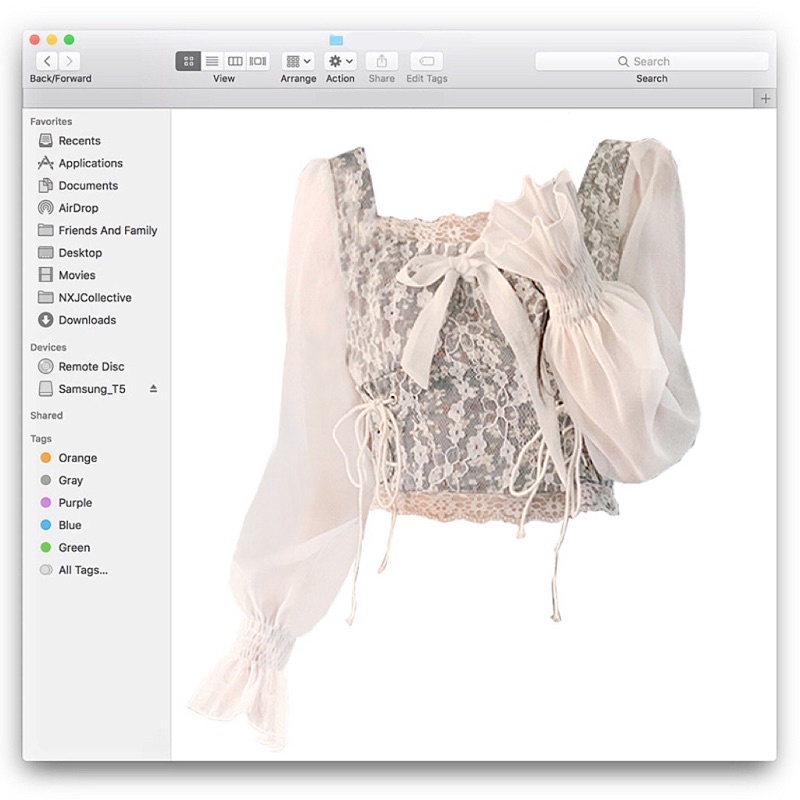Add a new tab with plus button
Viewport: 800px width, 800px height.
coord(765,98)
